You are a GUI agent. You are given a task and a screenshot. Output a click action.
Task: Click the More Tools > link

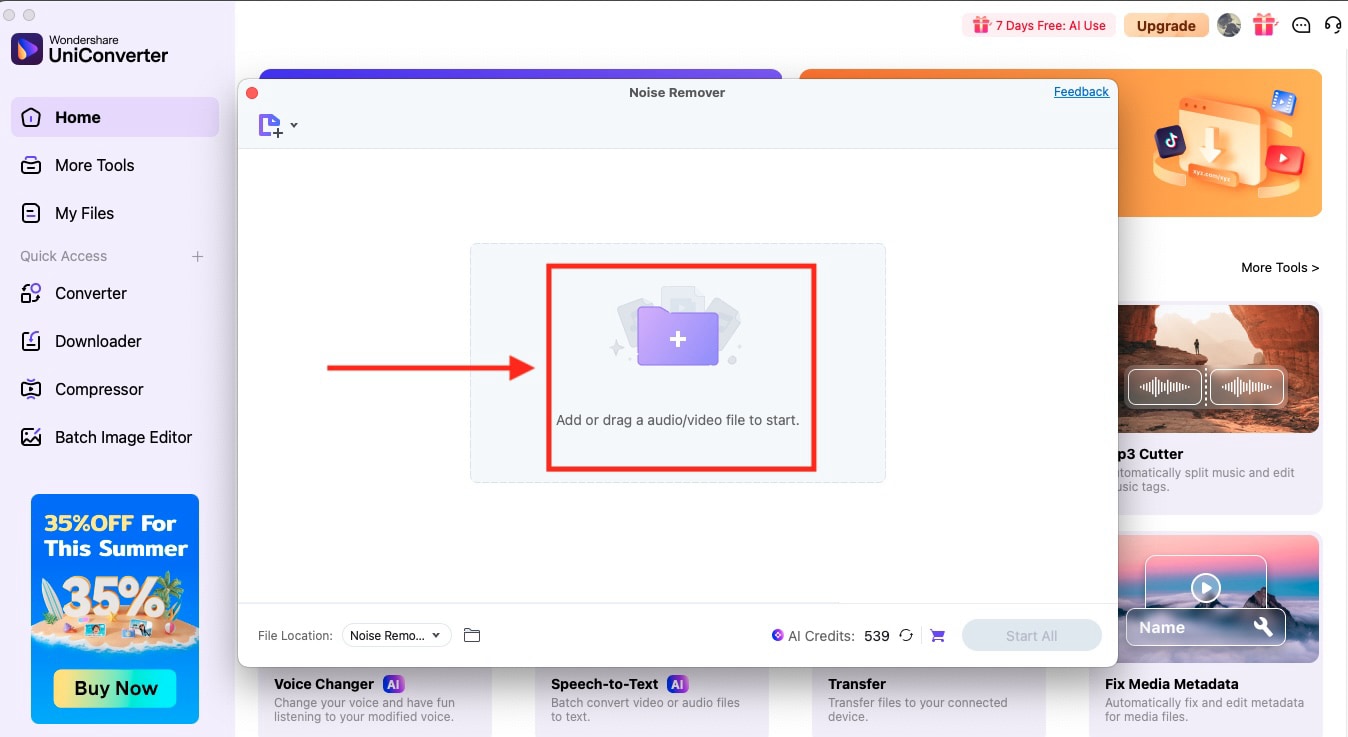pyautogui.click(x=1280, y=267)
